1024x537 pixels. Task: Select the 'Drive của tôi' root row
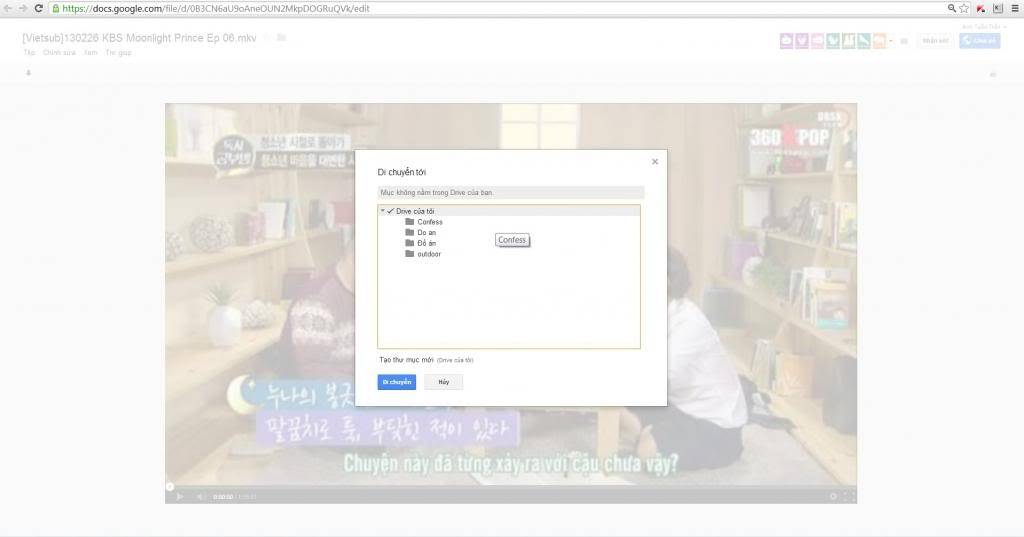coord(509,211)
